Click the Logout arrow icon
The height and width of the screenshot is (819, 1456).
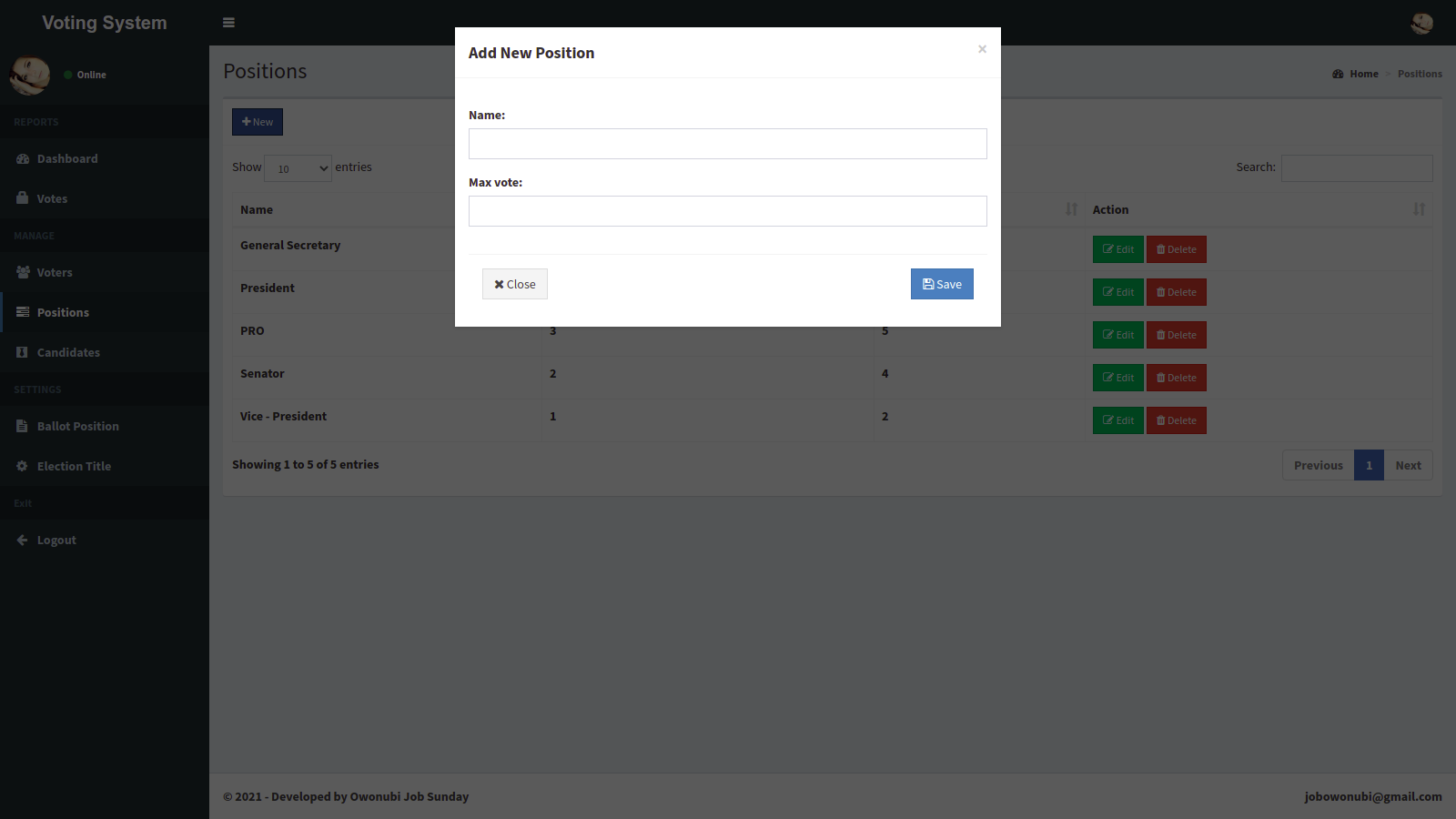(x=22, y=540)
